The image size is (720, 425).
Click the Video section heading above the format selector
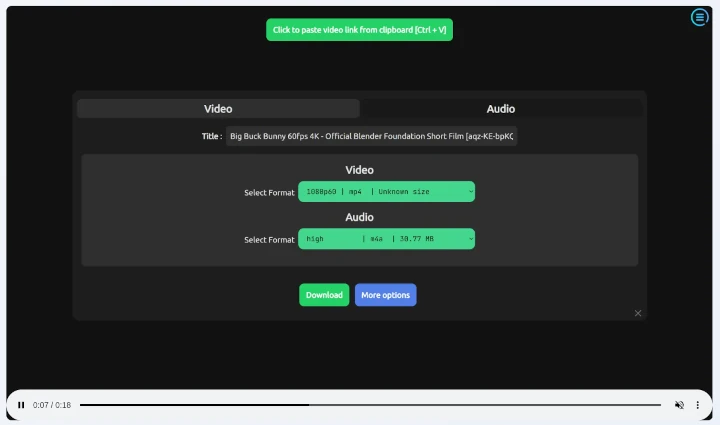point(359,170)
